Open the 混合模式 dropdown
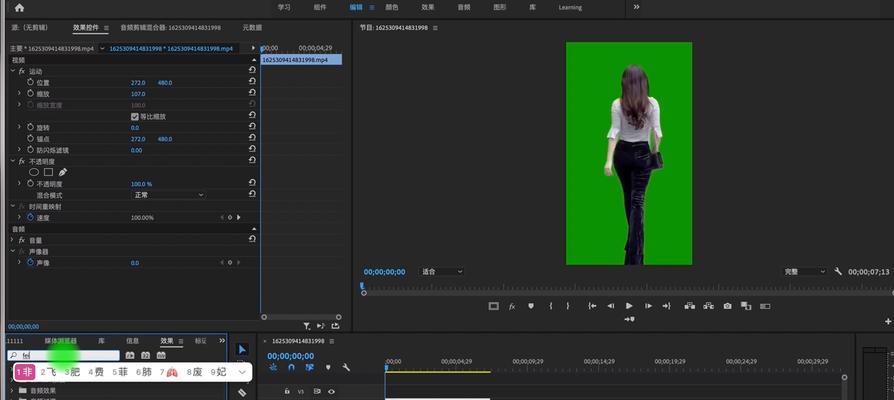The image size is (894, 400). point(168,195)
